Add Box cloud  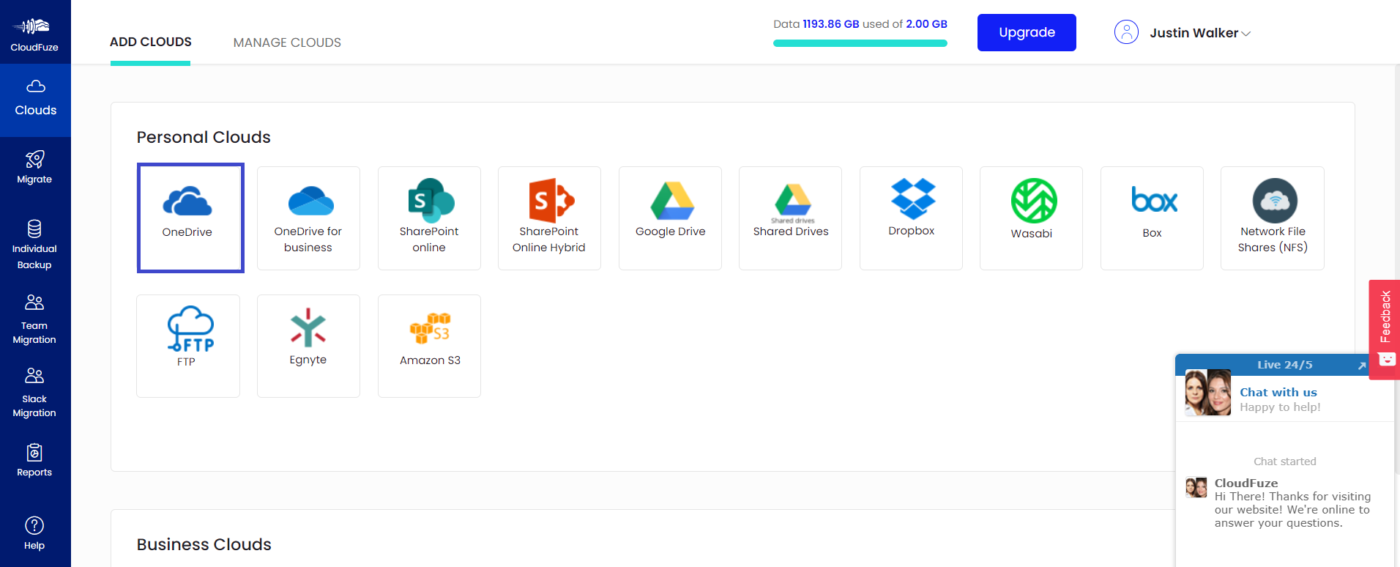(1152, 218)
